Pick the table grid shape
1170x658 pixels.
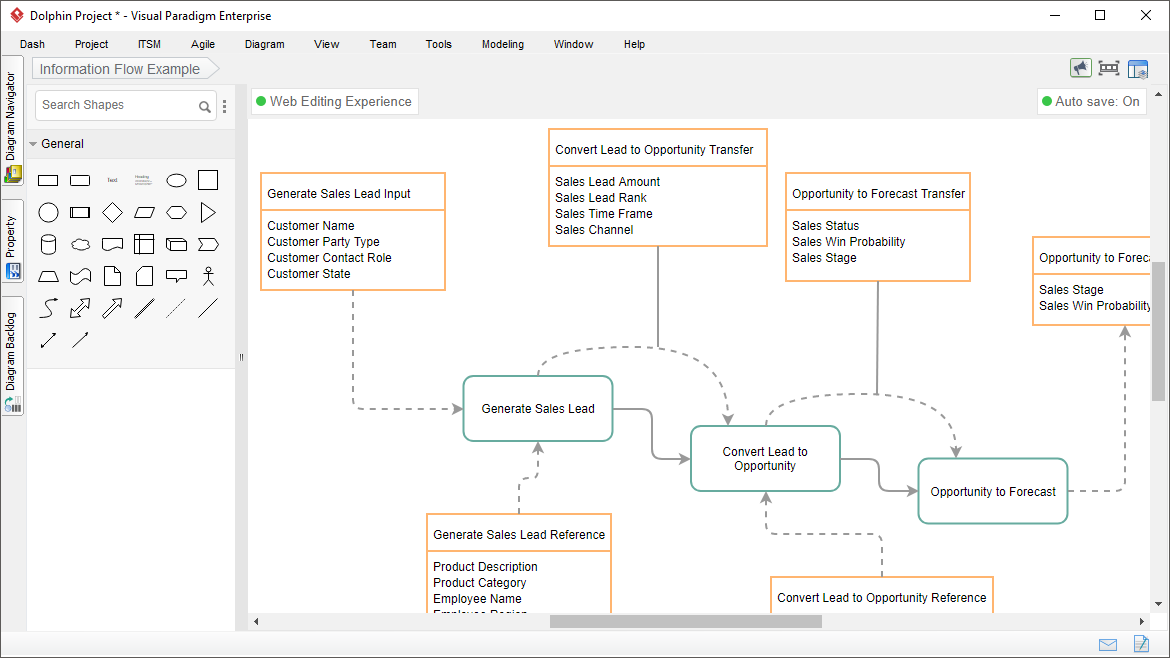pyautogui.click(x=144, y=245)
